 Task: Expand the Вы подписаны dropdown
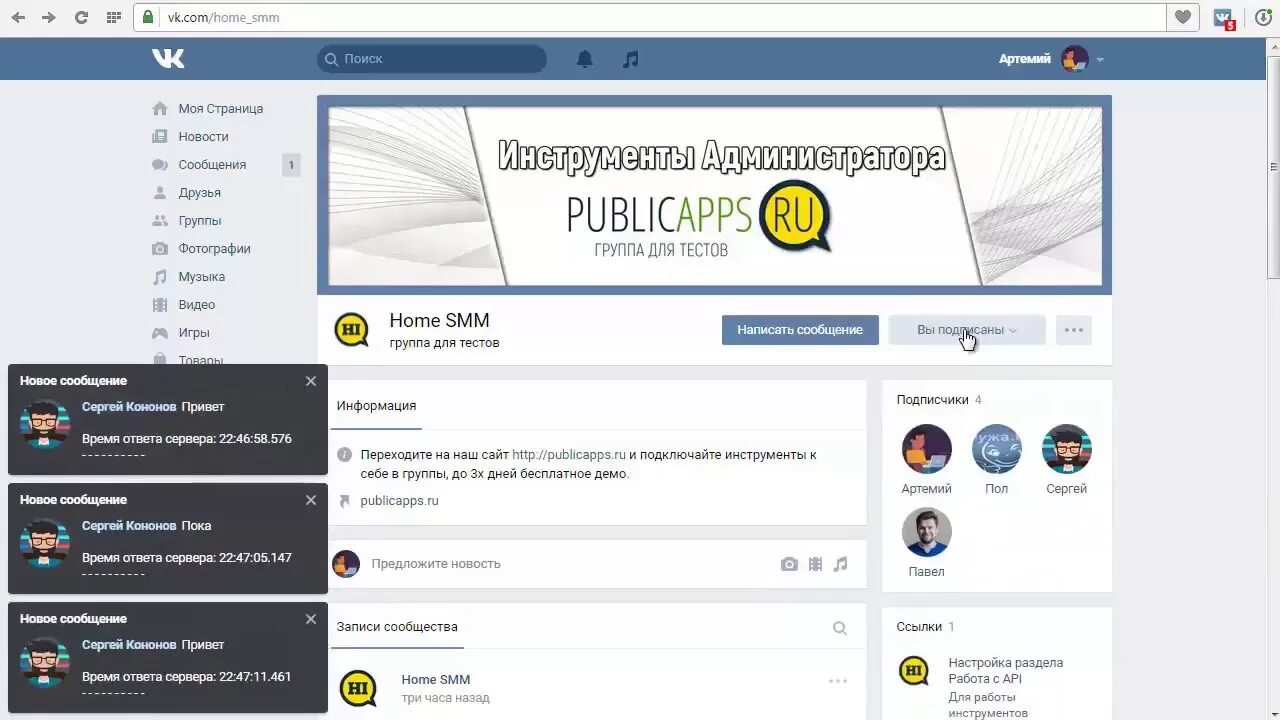tap(967, 330)
